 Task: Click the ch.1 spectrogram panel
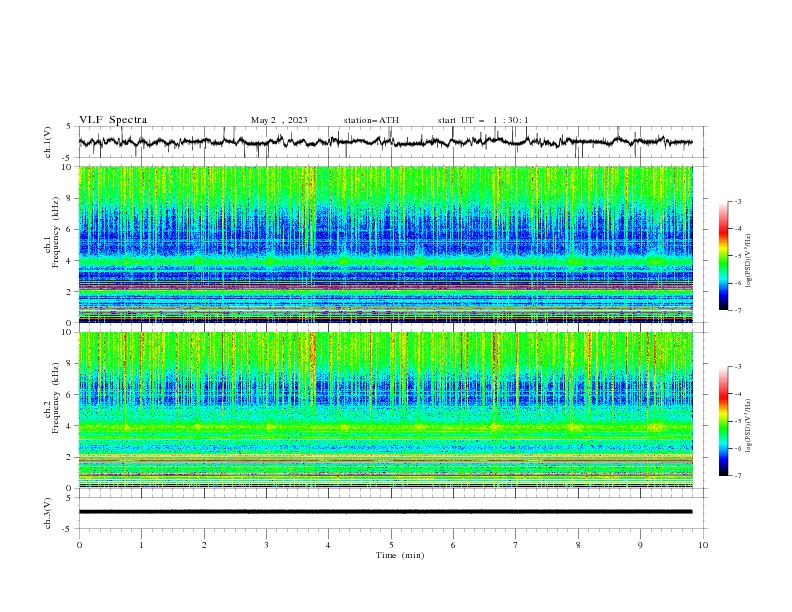pos(385,244)
